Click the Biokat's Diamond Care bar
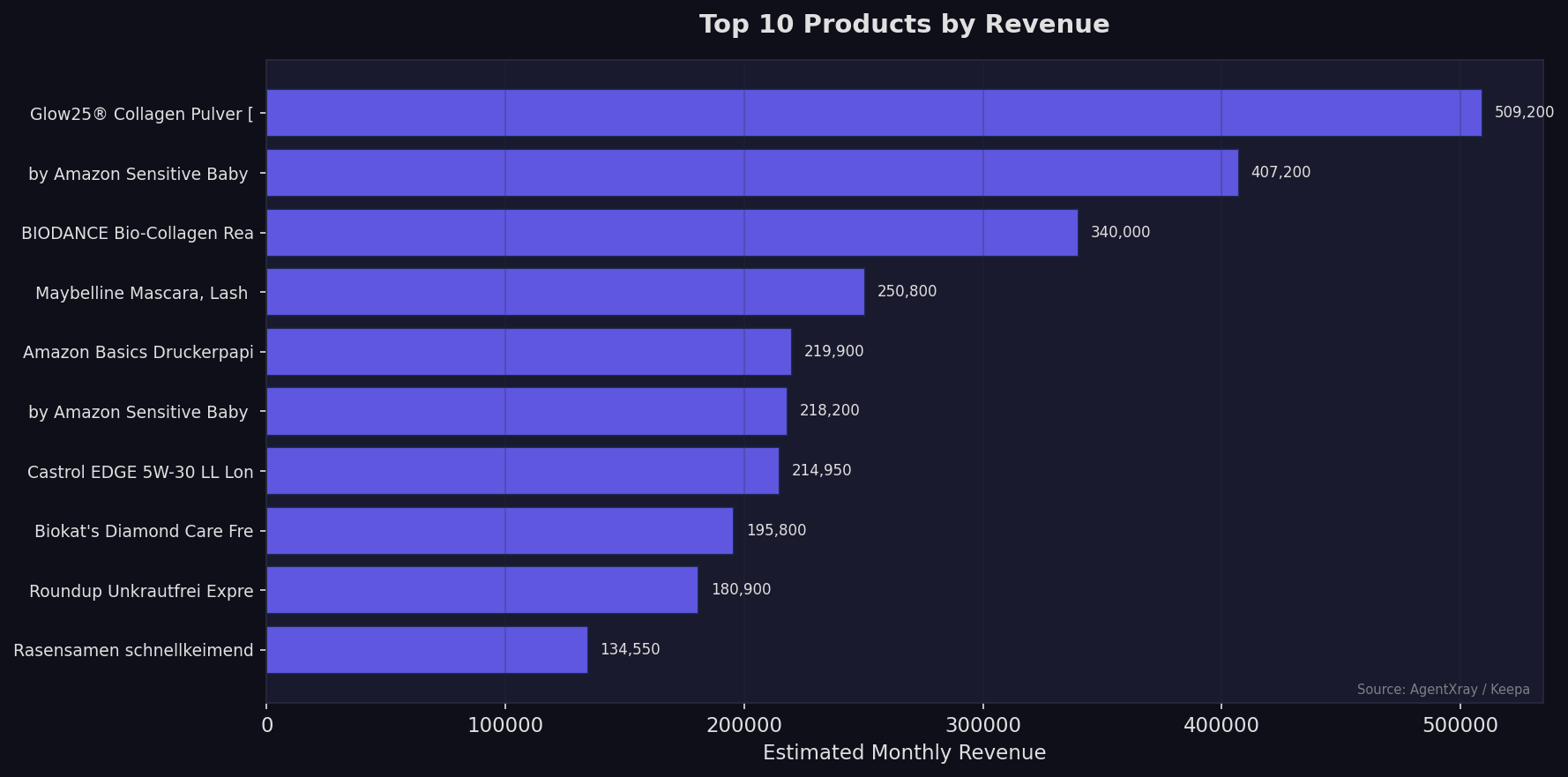The height and width of the screenshot is (777, 1568). (500, 531)
